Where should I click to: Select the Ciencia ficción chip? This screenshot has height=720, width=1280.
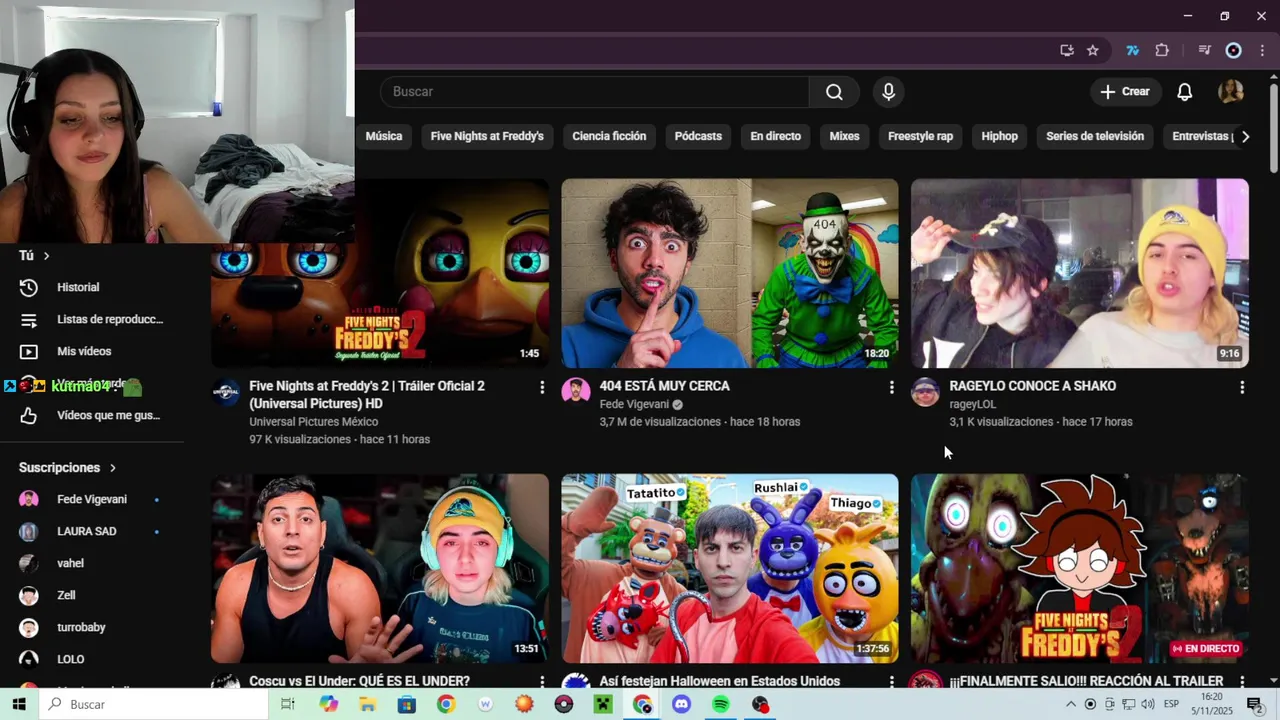609,136
